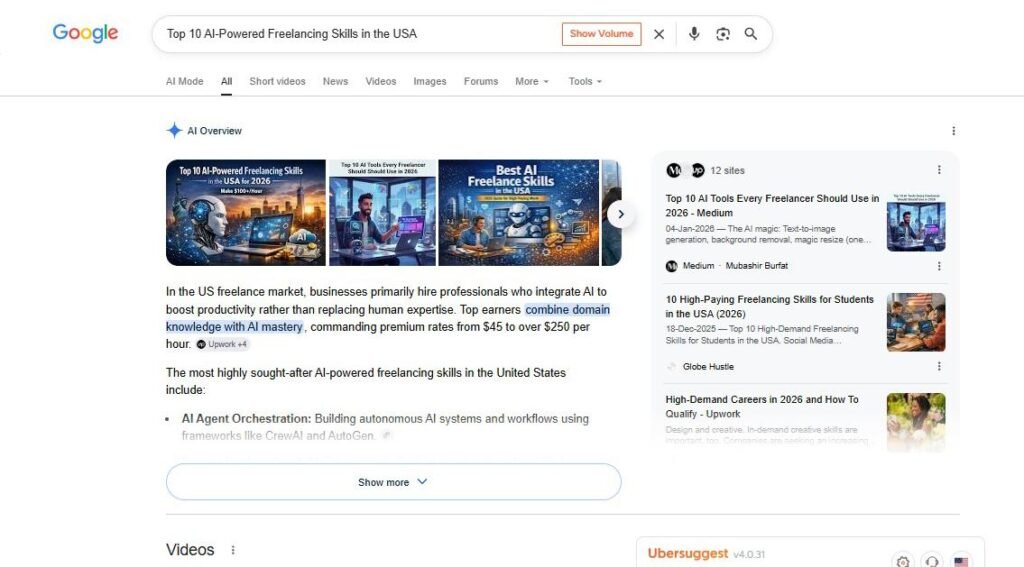Open the three-dot menu for Globe Hustle source

pos(939,366)
